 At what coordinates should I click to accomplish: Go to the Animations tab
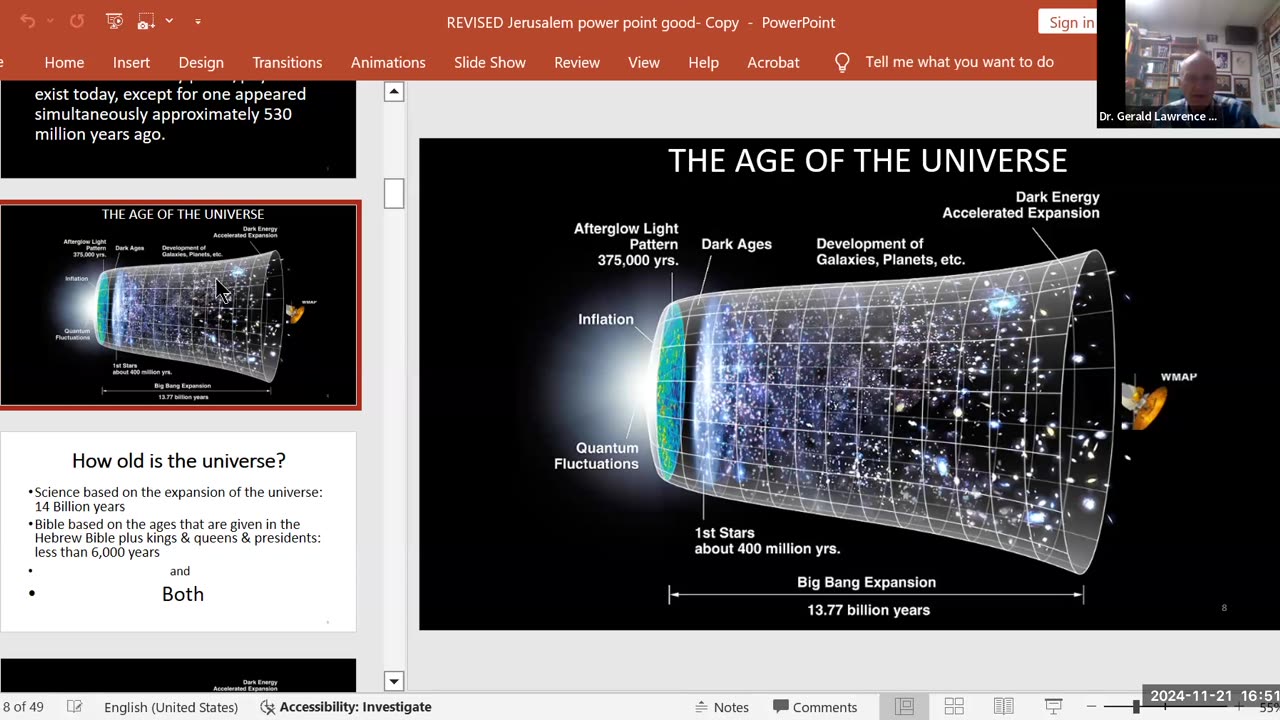388,62
